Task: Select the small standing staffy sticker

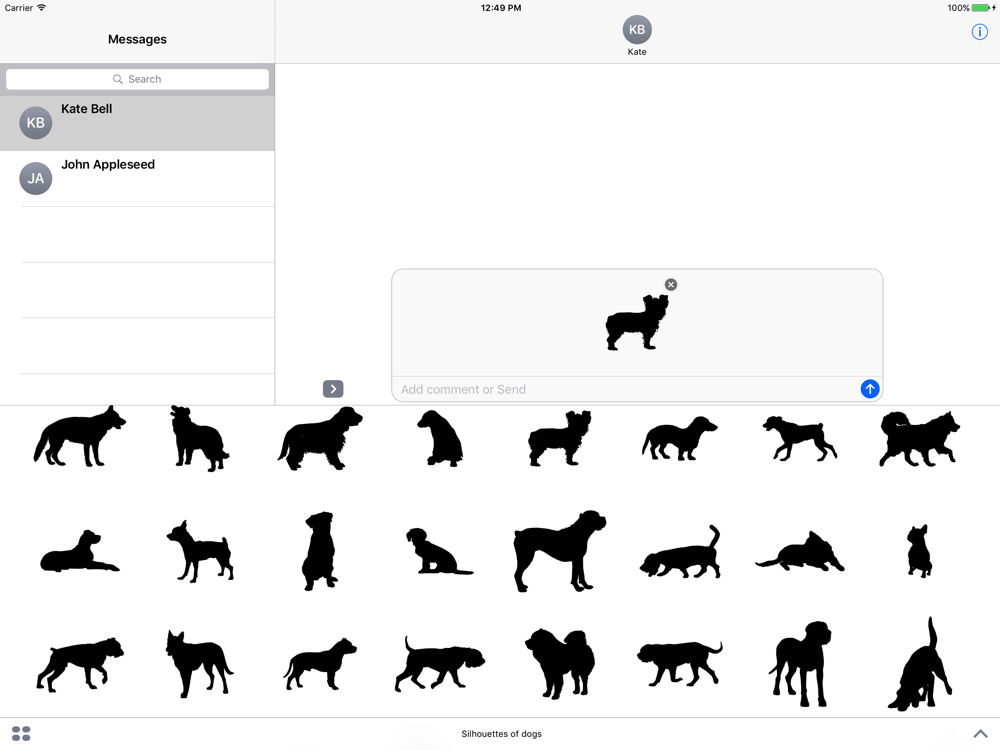Action: point(320,664)
